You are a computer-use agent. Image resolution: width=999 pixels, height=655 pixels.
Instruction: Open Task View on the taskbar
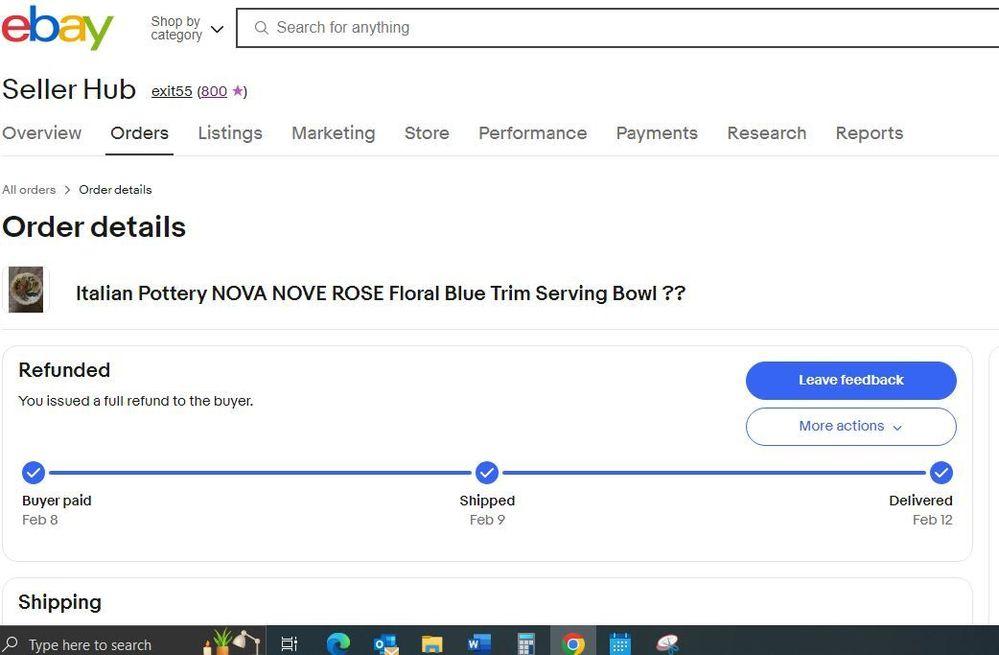[x=289, y=644]
